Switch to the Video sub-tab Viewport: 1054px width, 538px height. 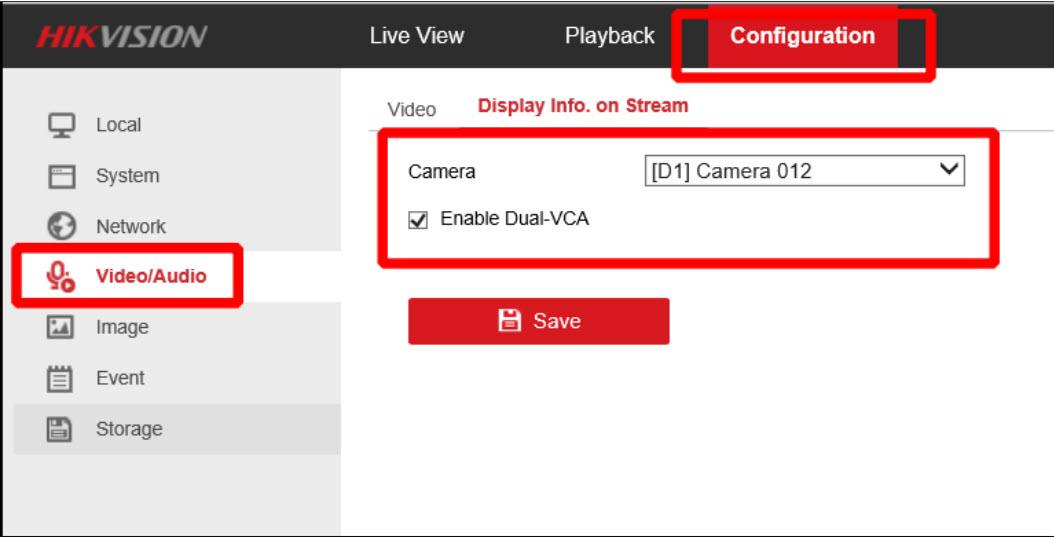tap(411, 110)
